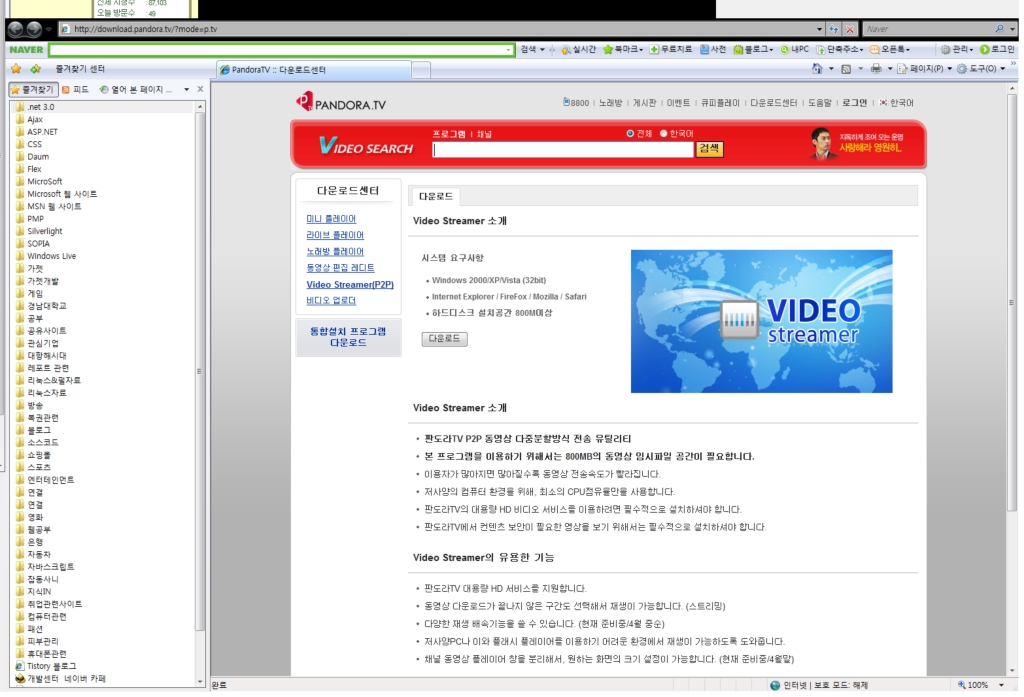Open the 자바스크립트 favorites folder
The image size is (1024, 697).
(x=50, y=566)
